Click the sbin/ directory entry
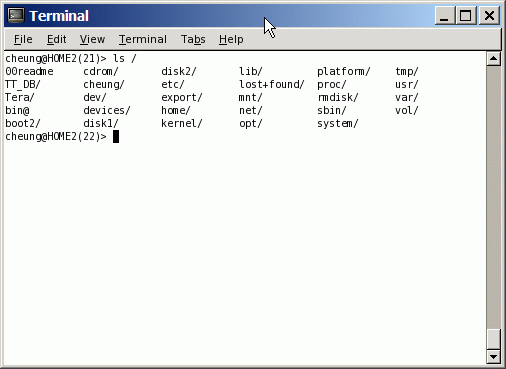The image size is (506, 369). pyautogui.click(x=332, y=110)
